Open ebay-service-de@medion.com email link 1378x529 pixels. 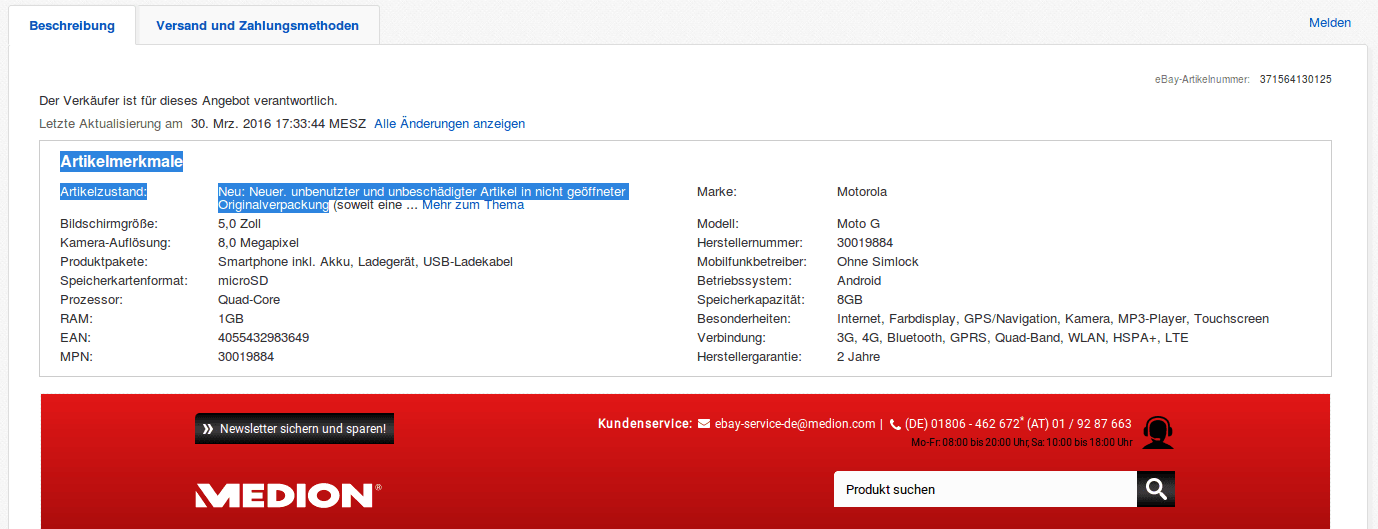point(795,424)
